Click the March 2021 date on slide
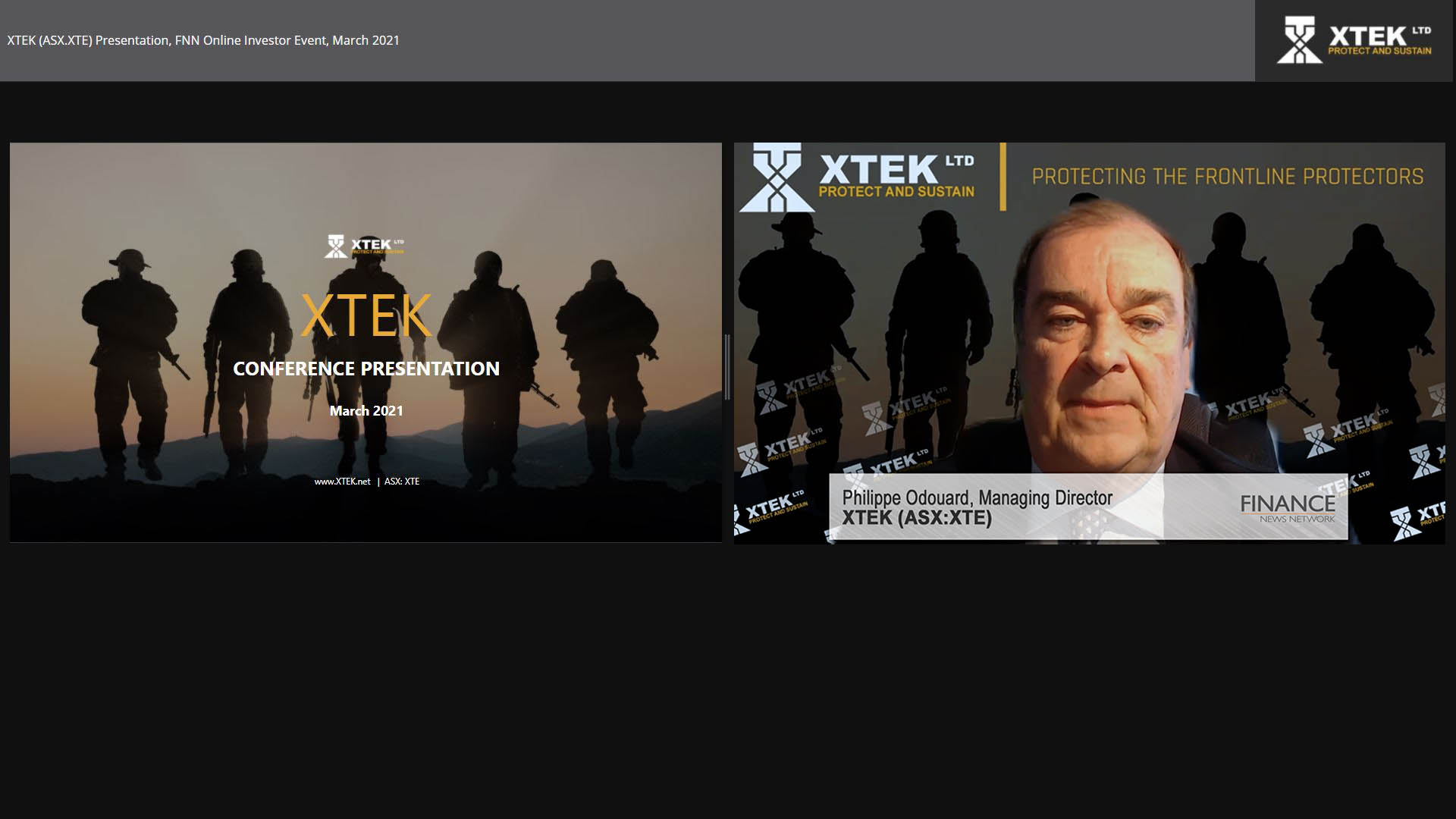 pos(366,411)
